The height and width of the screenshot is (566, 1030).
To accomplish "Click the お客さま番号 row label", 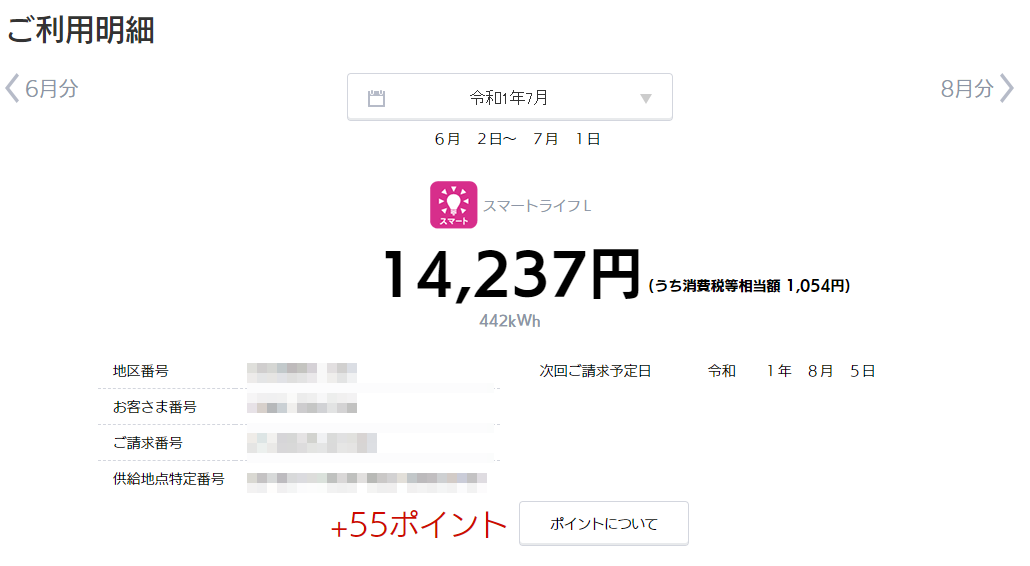I will click(x=154, y=407).
